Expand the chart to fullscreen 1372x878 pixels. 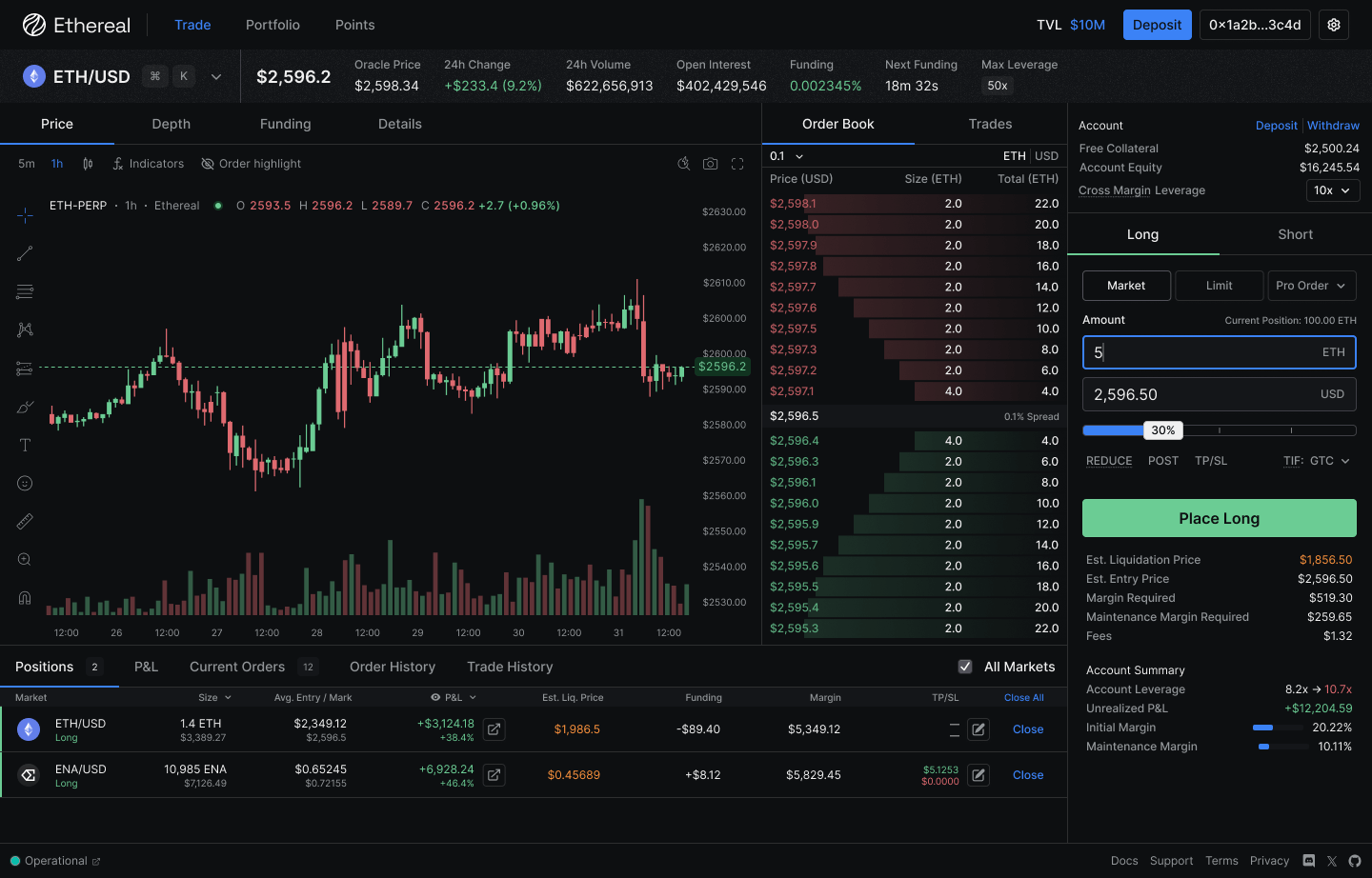point(737,164)
